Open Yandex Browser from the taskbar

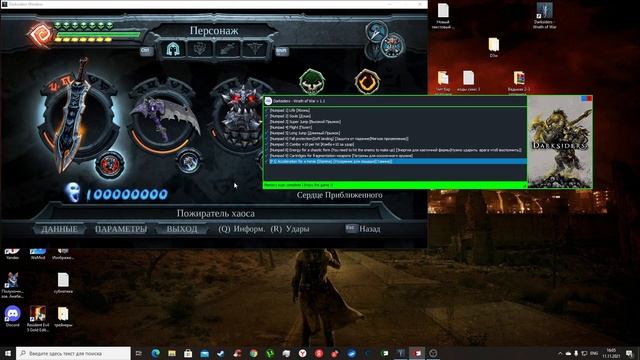(302, 353)
